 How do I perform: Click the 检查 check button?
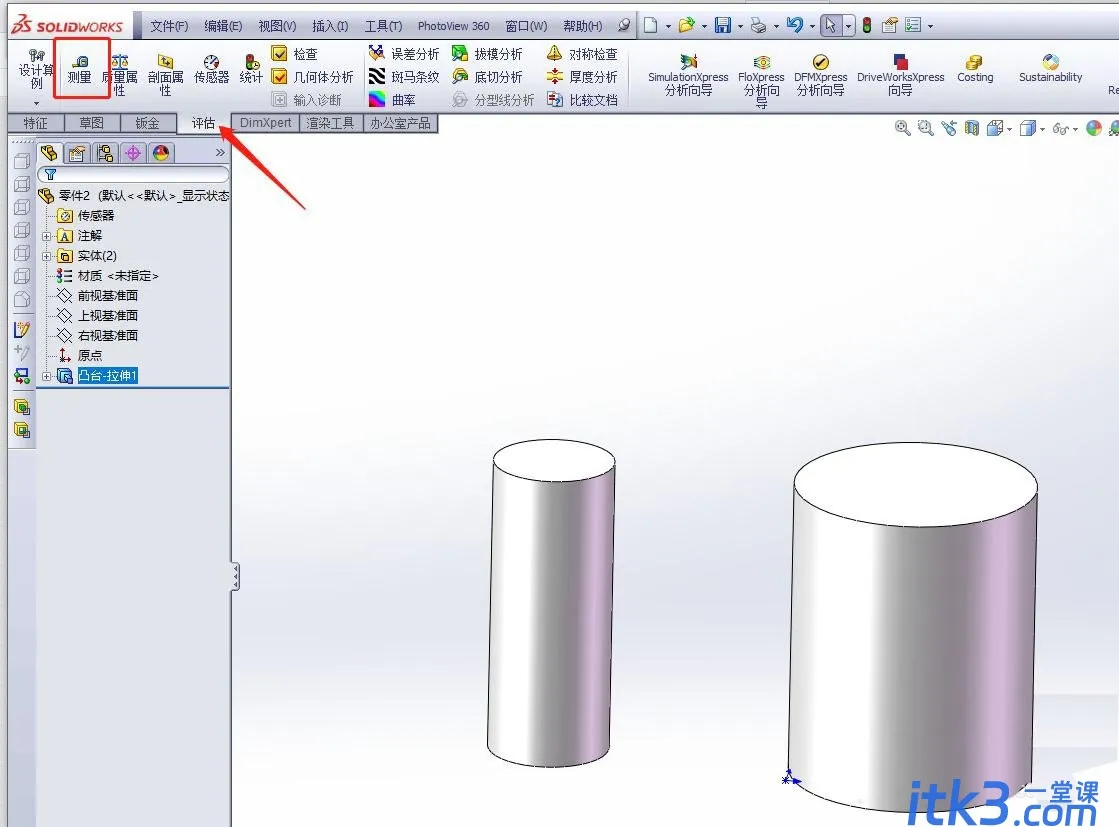(295, 54)
